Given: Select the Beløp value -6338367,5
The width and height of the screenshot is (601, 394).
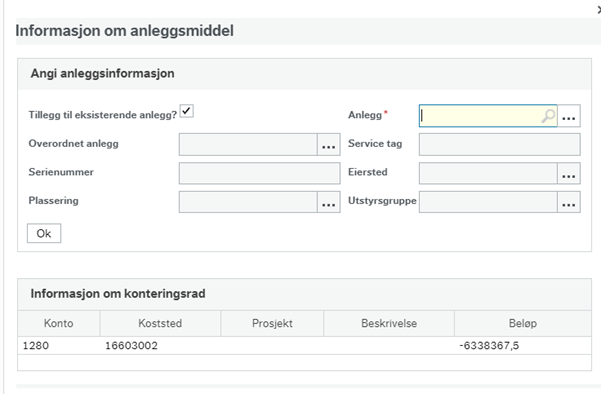Looking at the screenshot, I should click(489, 346).
